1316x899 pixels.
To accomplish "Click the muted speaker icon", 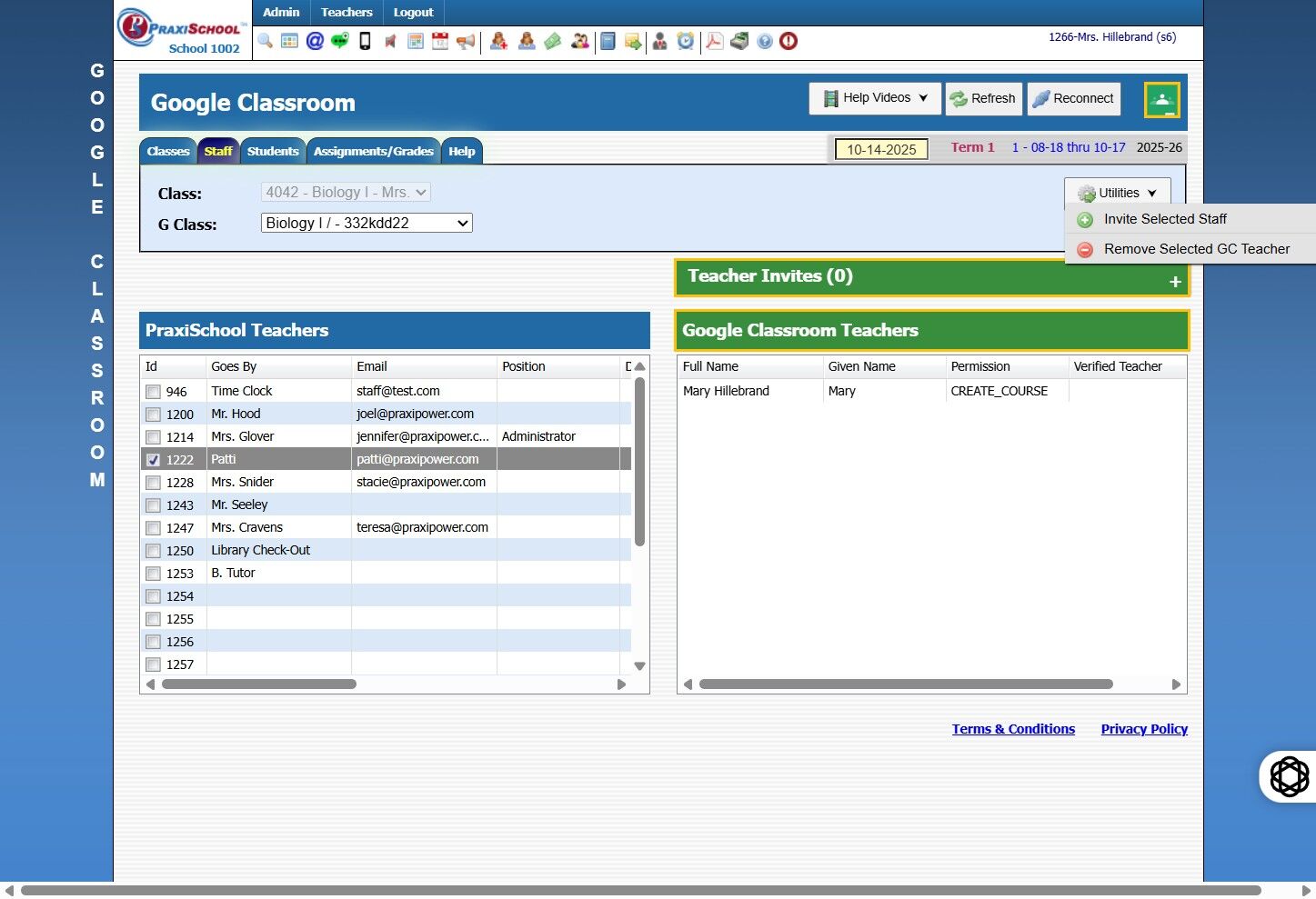I will (x=390, y=41).
